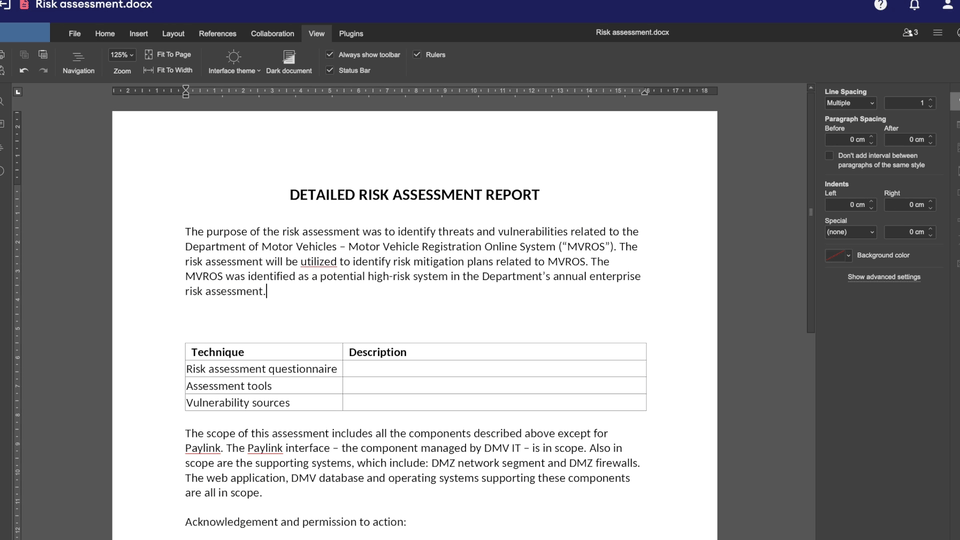Screen dimensions: 960x540
Task: Click the Fit To Page icon
Action: (149, 55)
